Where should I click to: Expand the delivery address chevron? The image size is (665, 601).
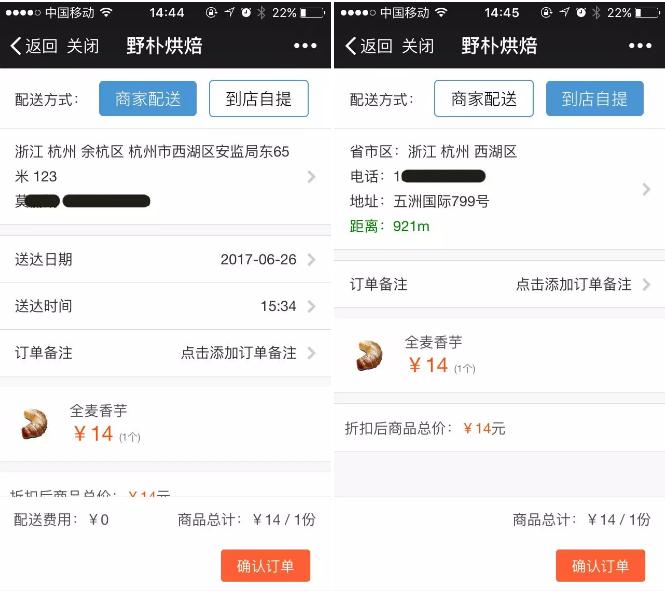[x=311, y=176]
